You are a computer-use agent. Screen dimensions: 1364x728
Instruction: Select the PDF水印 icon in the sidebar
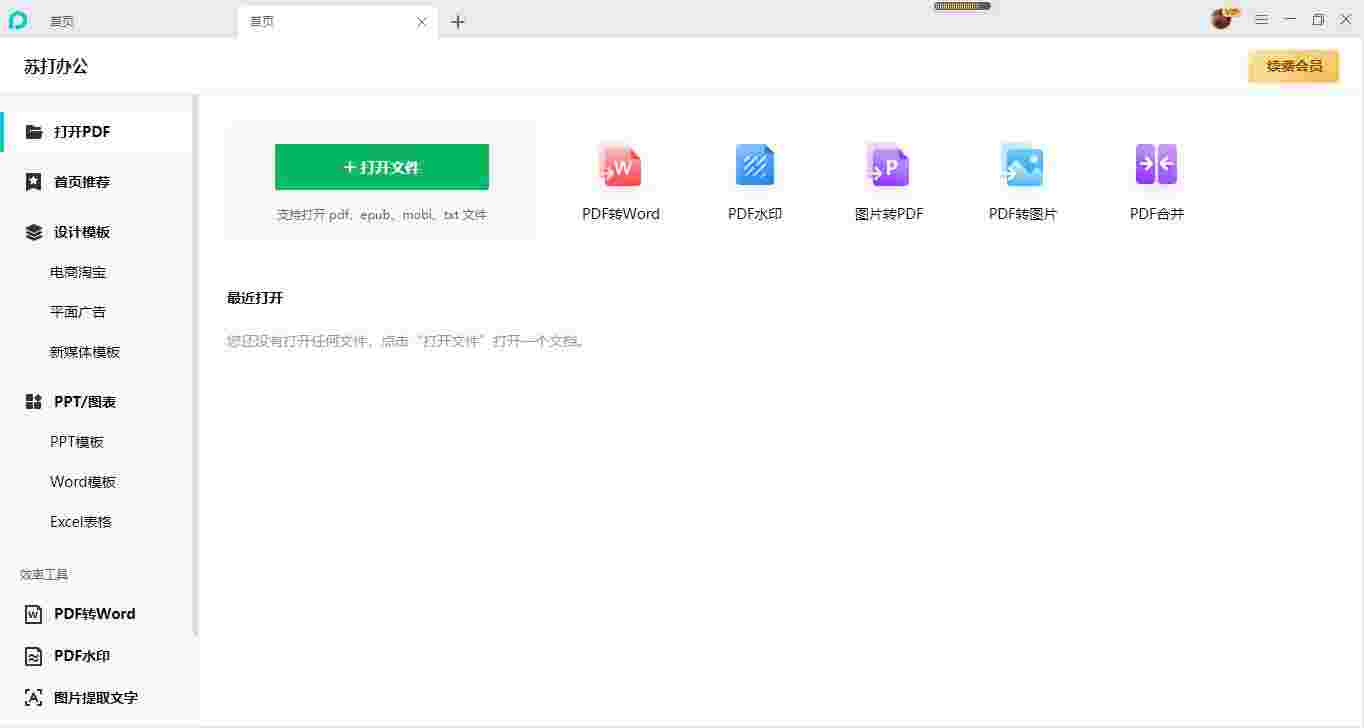tap(33, 655)
